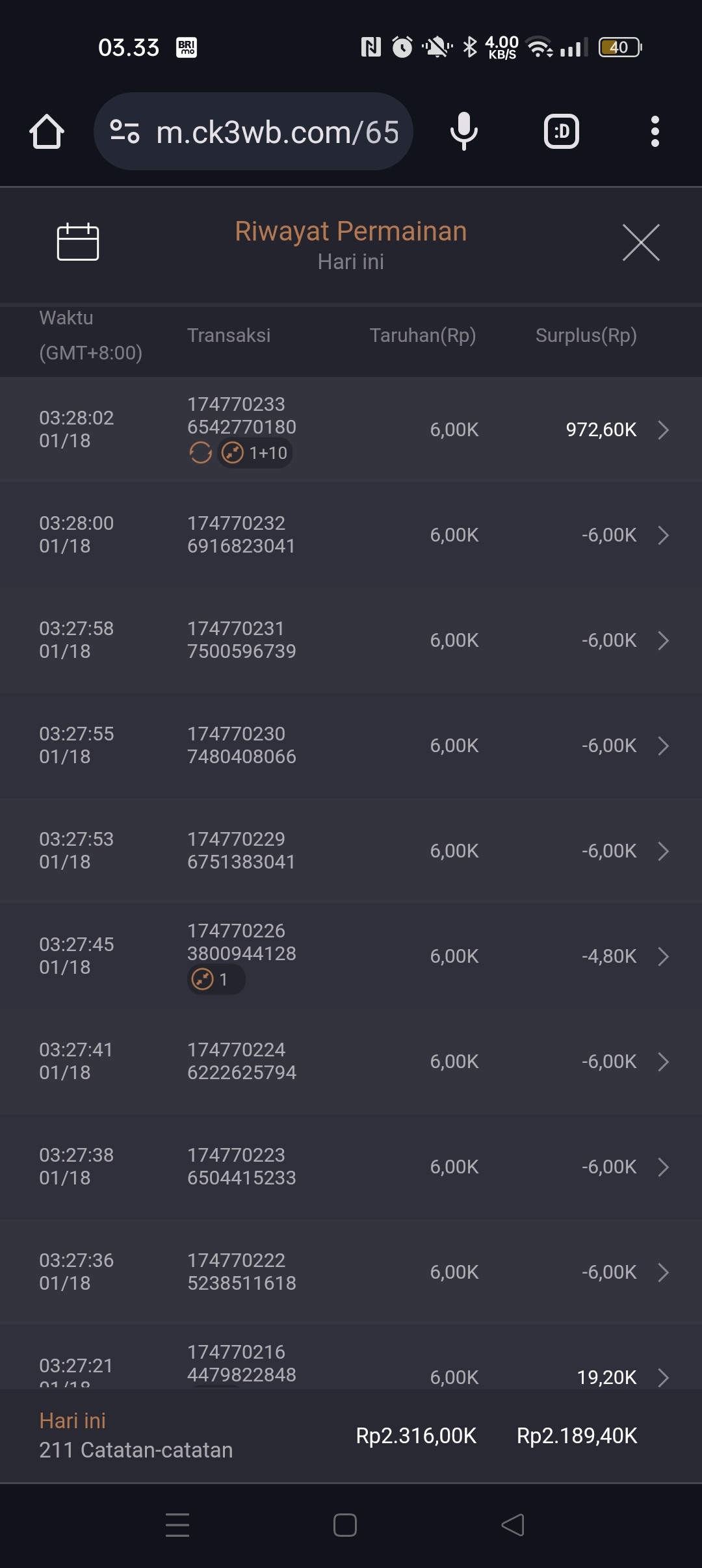Image resolution: width=702 pixels, height=1568 pixels.
Task: Open the calendar date filter icon
Action: point(77,242)
